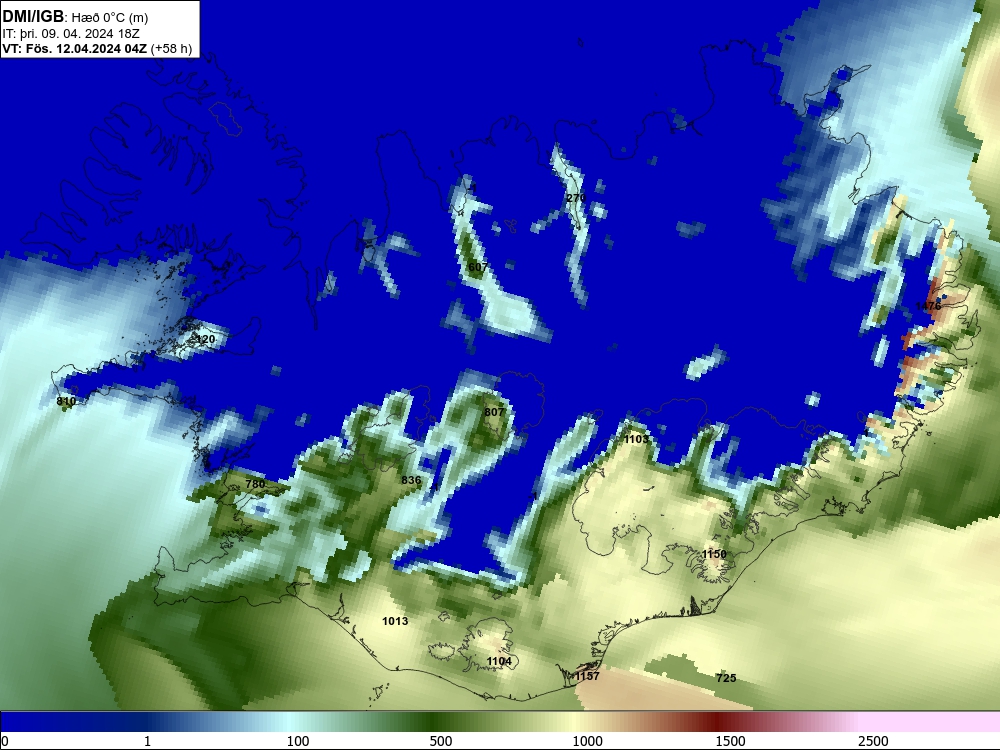
Task: Pick the dark green band of the color scale
Action: coord(430,721)
